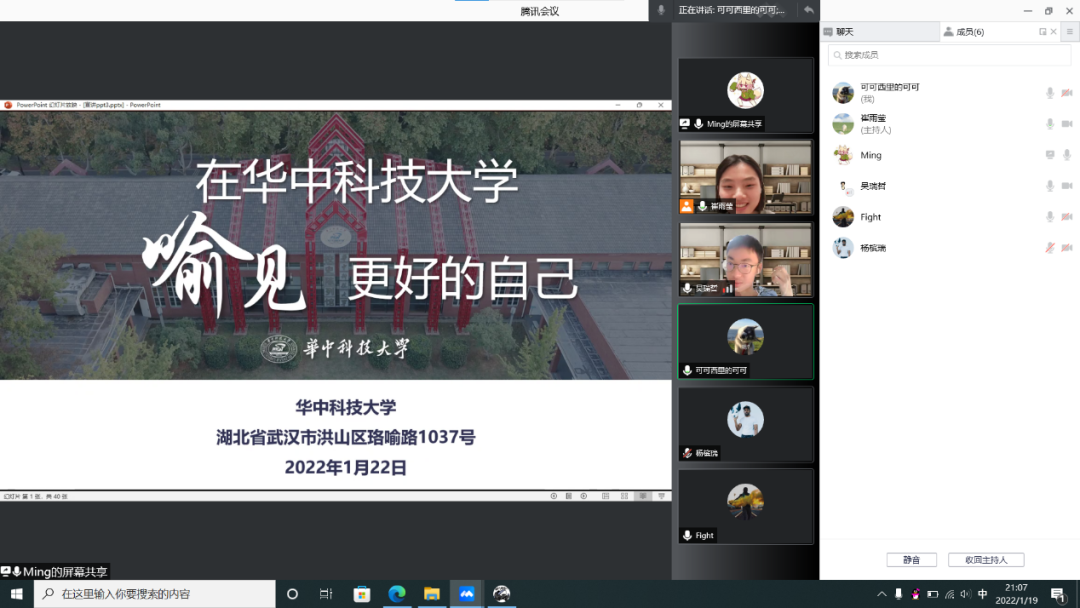Open Microsoft Edge from the taskbar

pos(397,594)
